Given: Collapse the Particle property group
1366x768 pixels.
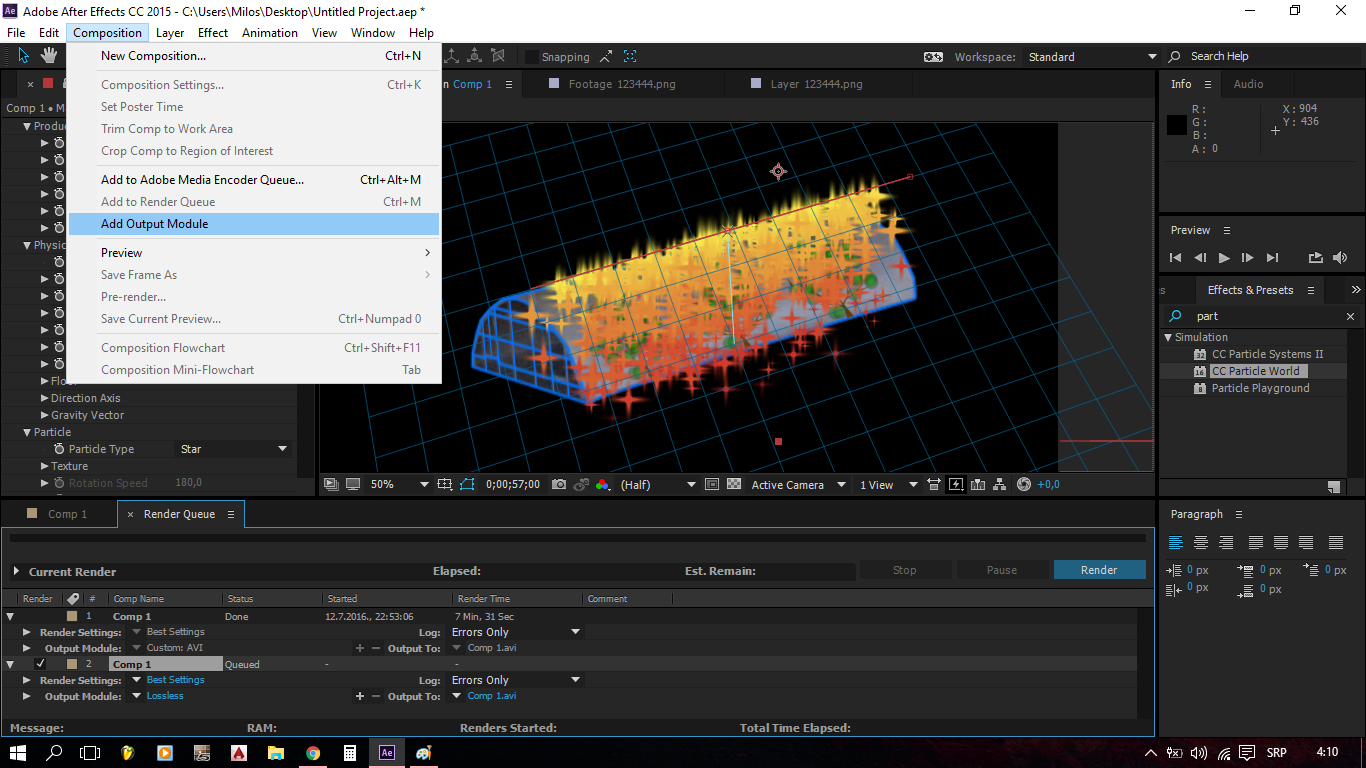Looking at the screenshot, I should tap(27, 432).
